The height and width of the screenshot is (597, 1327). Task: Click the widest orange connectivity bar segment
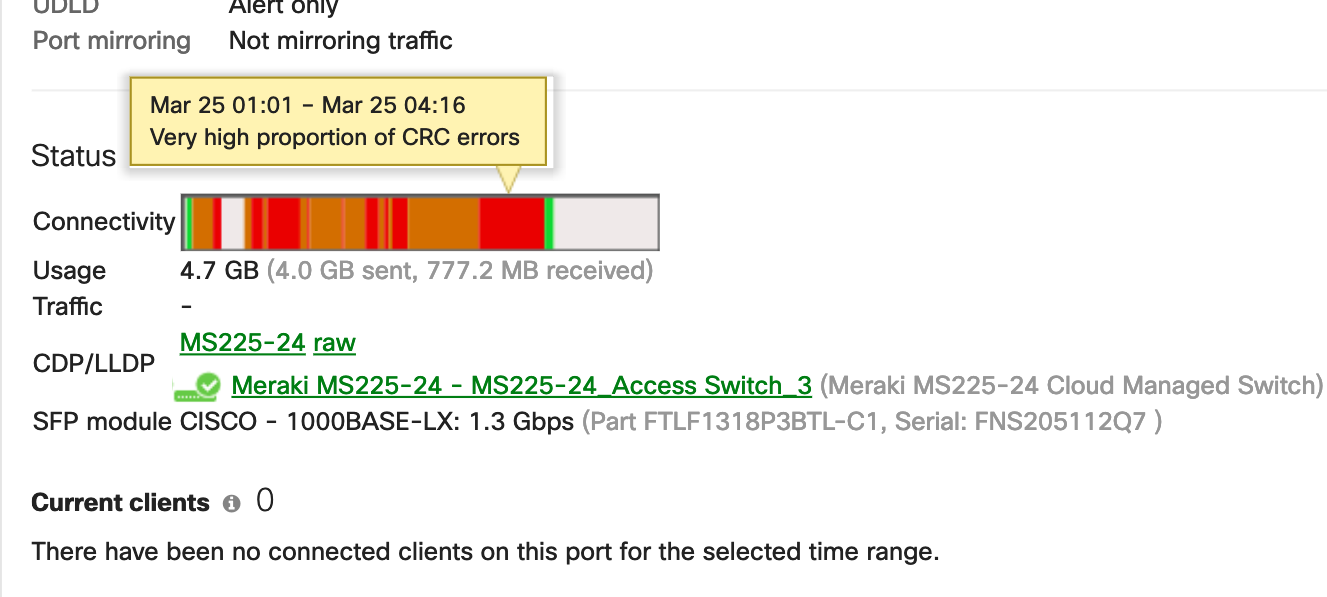[443, 223]
